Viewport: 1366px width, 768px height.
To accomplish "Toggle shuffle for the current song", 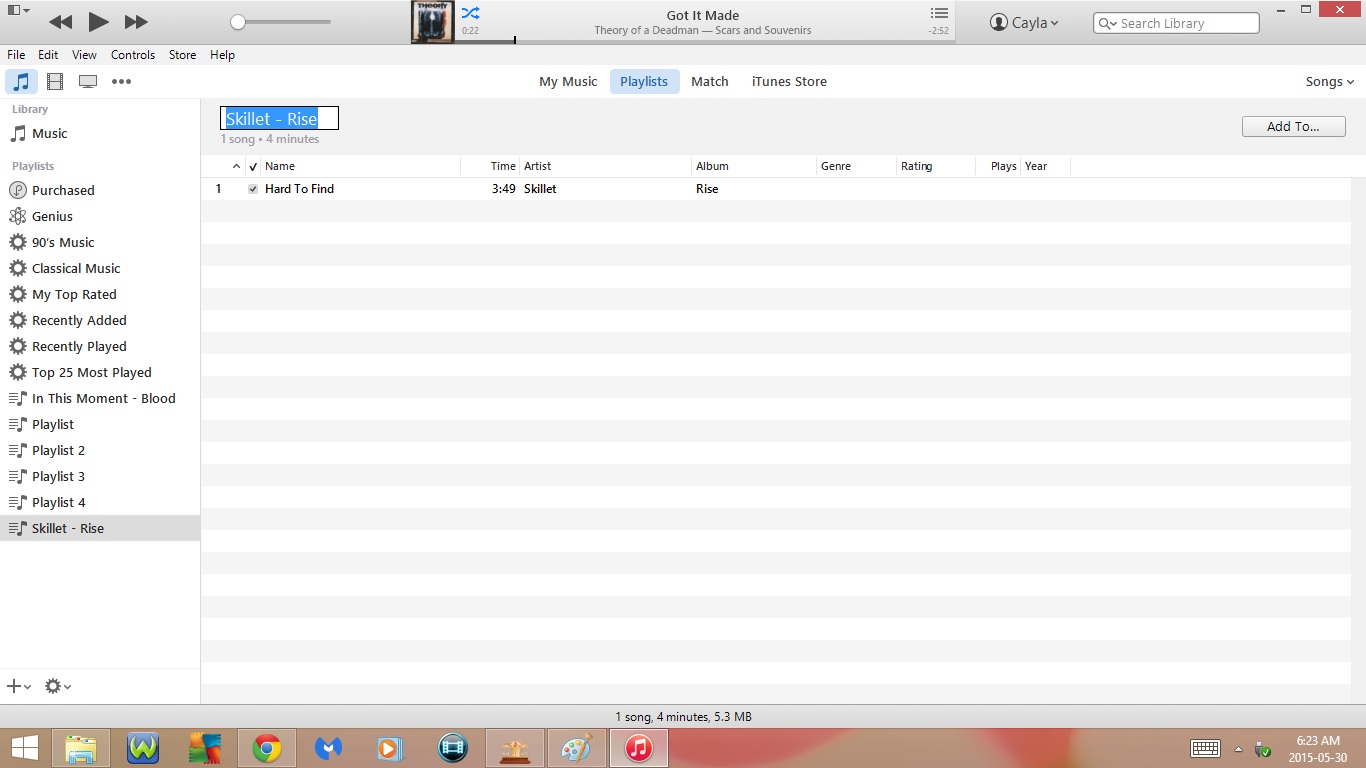I will click(470, 13).
